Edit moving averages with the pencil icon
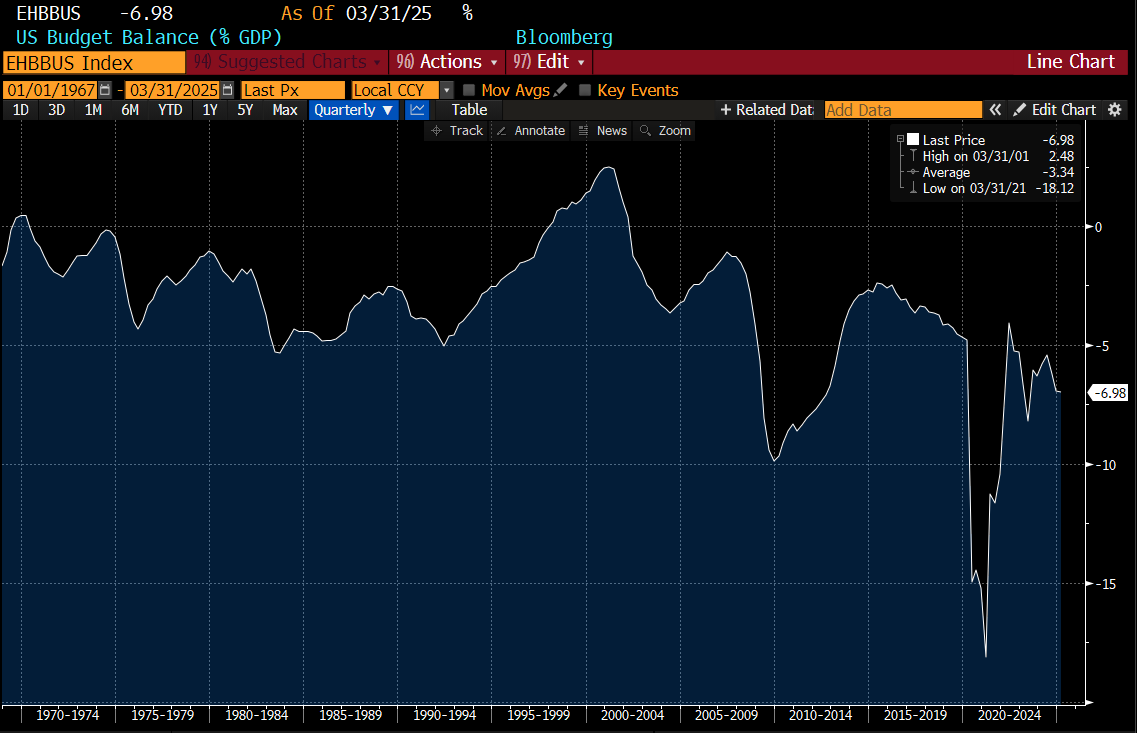The width and height of the screenshot is (1137, 733). pos(560,90)
